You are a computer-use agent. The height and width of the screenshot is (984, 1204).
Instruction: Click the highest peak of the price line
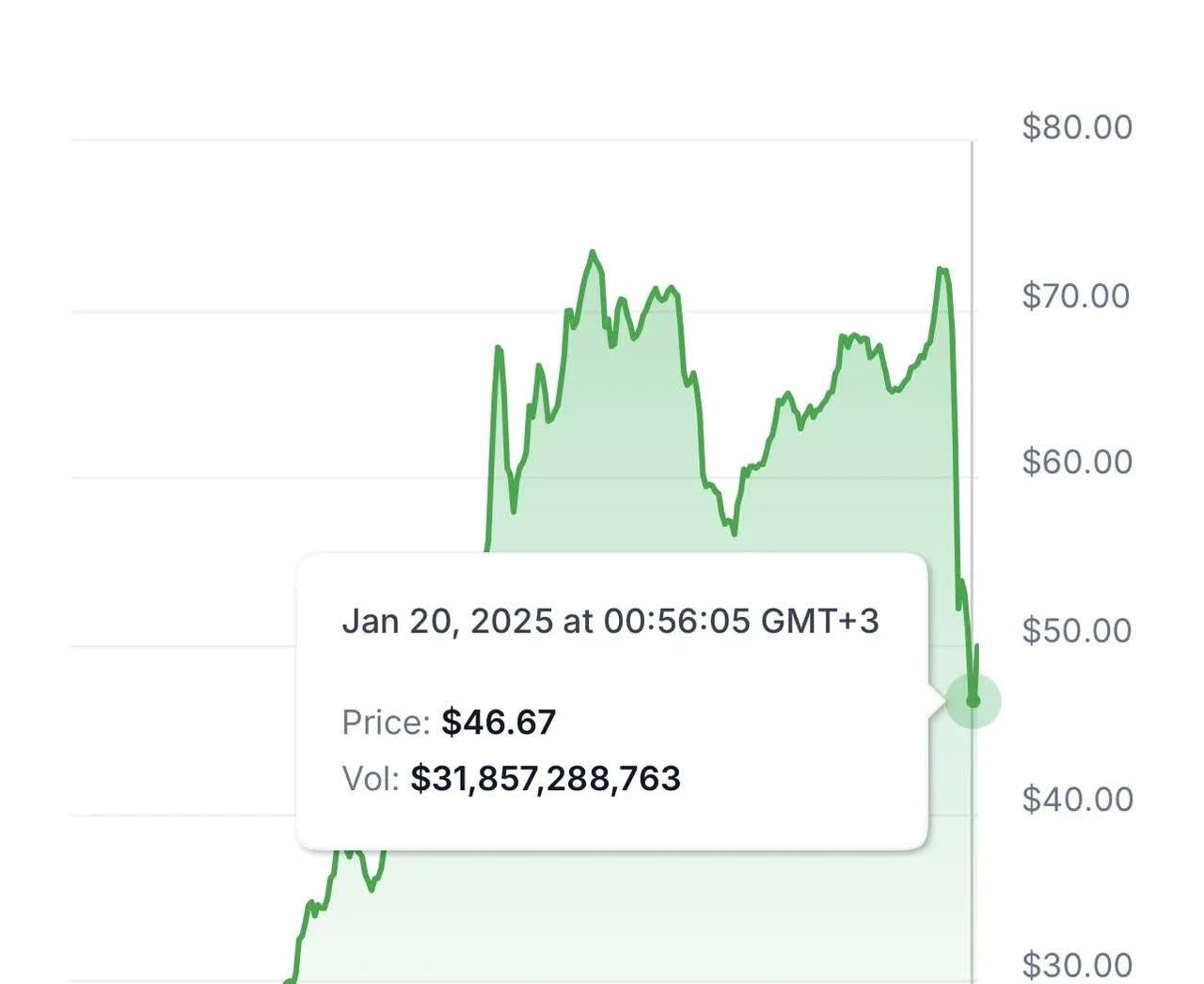coord(592,252)
